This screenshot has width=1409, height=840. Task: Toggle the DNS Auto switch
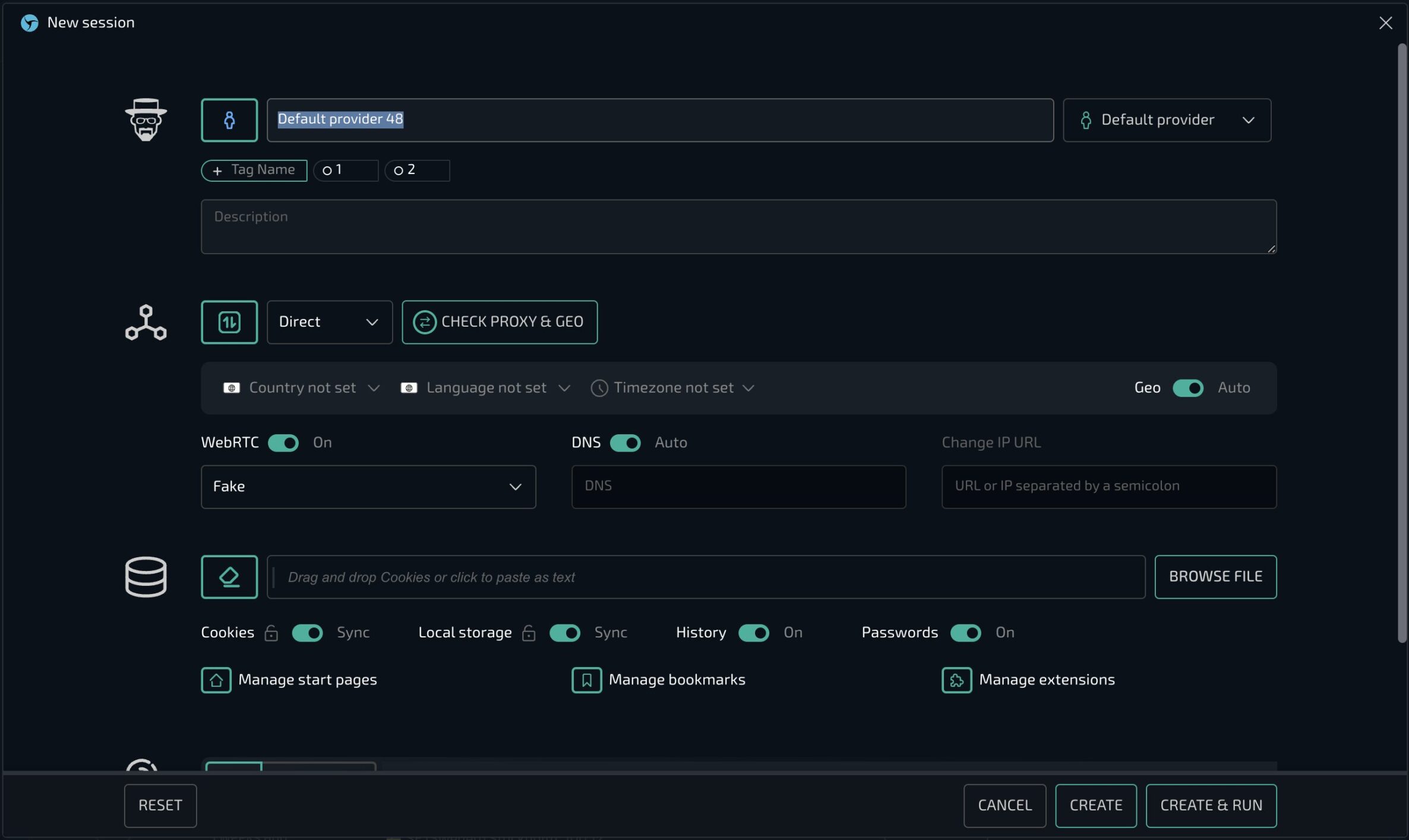(625, 443)
